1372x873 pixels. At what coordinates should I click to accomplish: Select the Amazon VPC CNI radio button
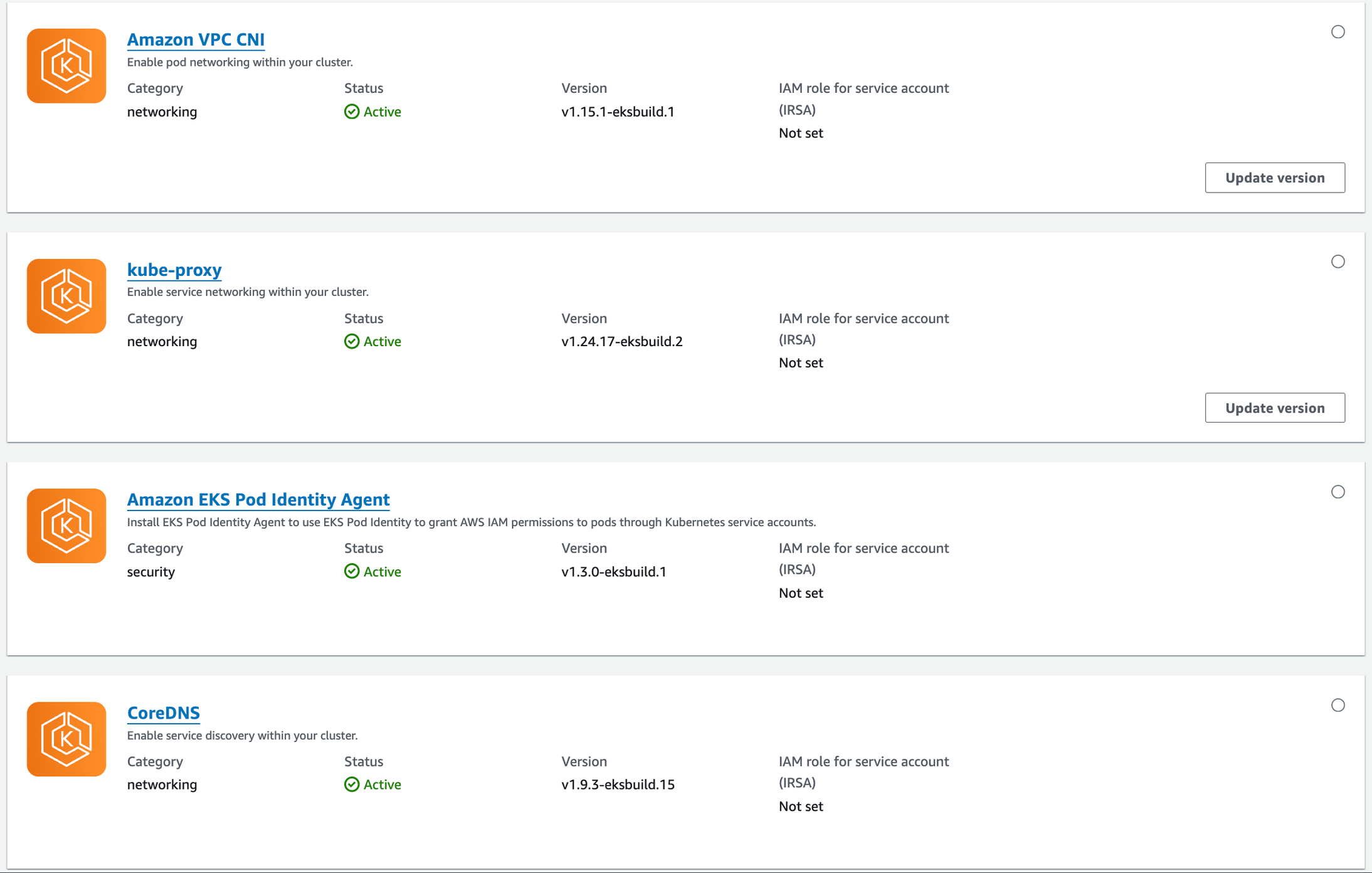1338,32
